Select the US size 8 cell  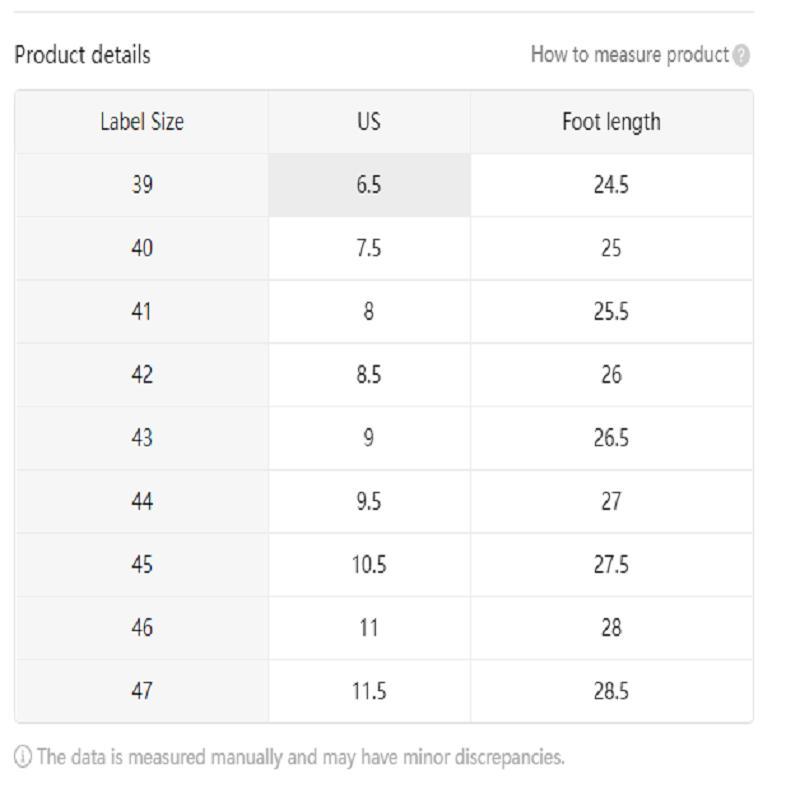(369, 312)
